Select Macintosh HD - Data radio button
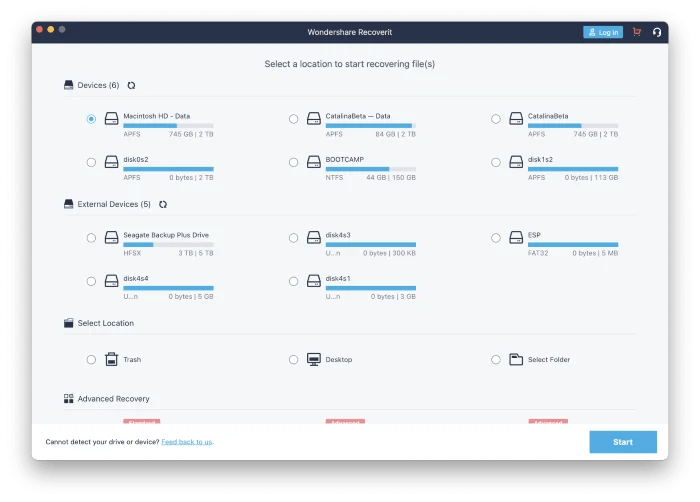The image size is (700, 502). pos(91,119)
